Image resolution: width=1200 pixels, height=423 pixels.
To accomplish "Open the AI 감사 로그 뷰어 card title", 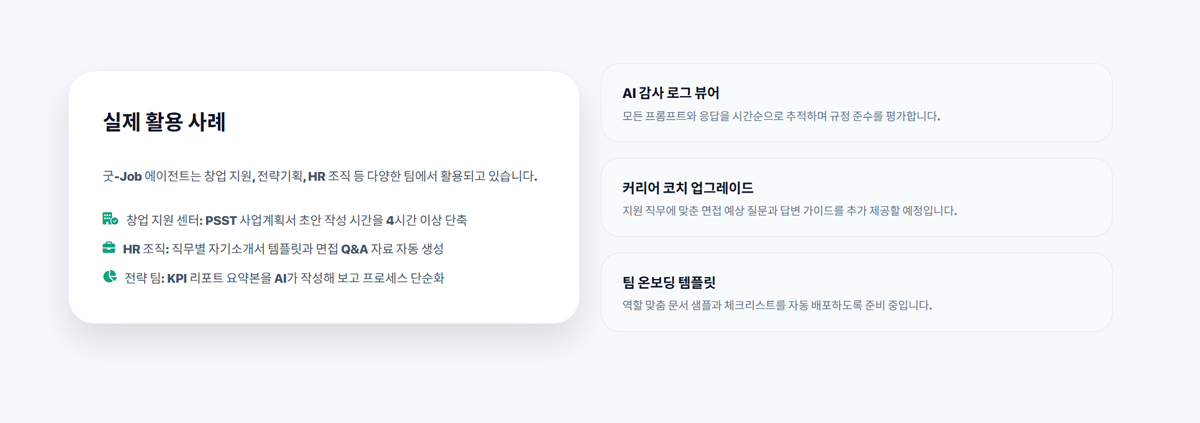I will 670,93.
